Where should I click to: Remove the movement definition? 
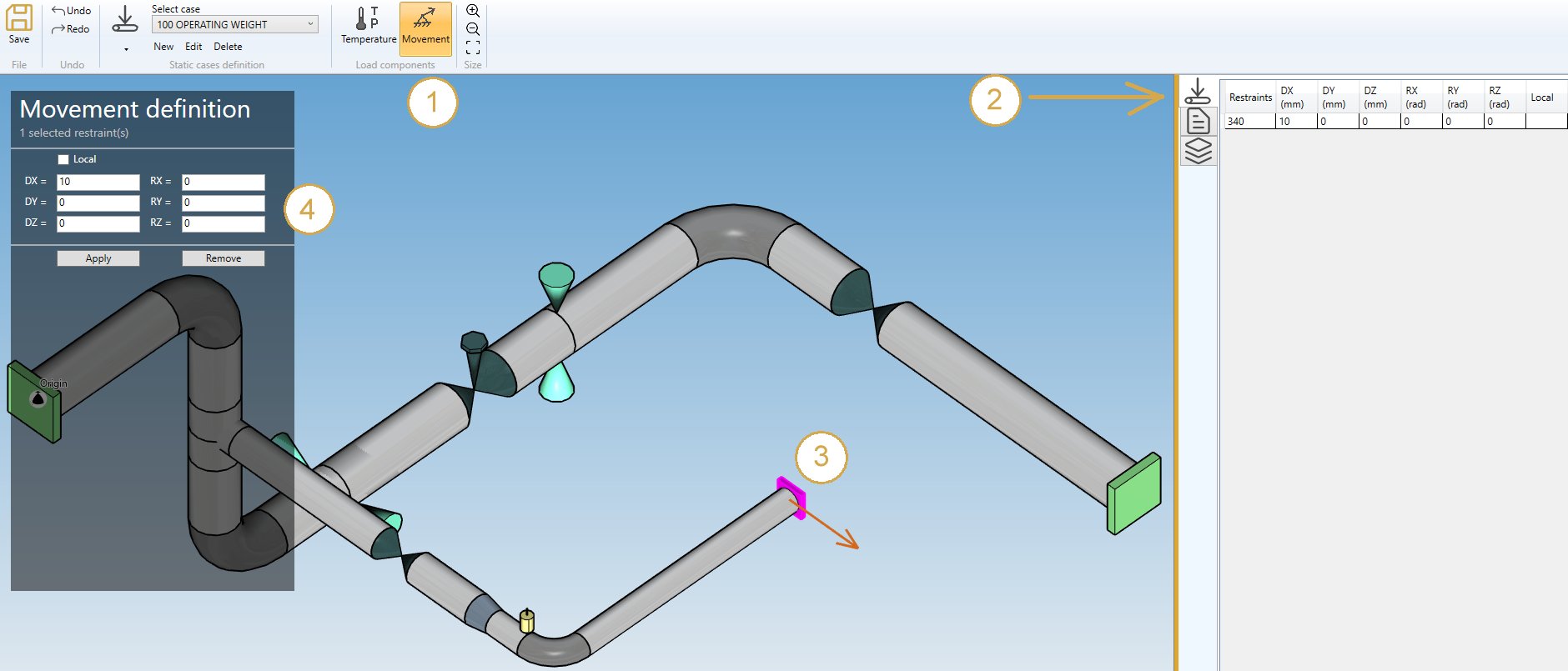click(224, 258)
